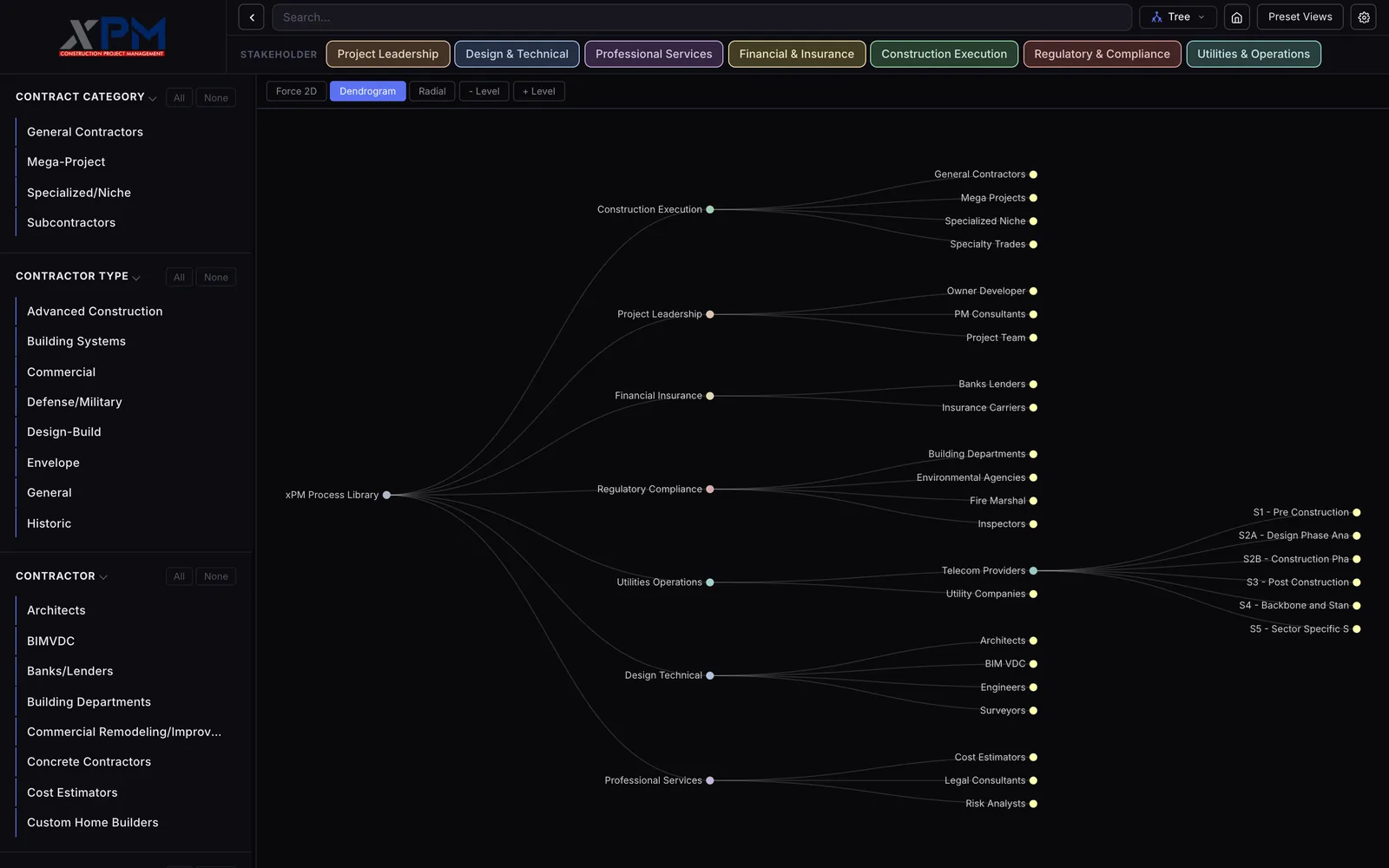Open the S4 - Backbone and Stan leaf node
This screenshot has width=1389, height=868.
tap(1357, 606)
